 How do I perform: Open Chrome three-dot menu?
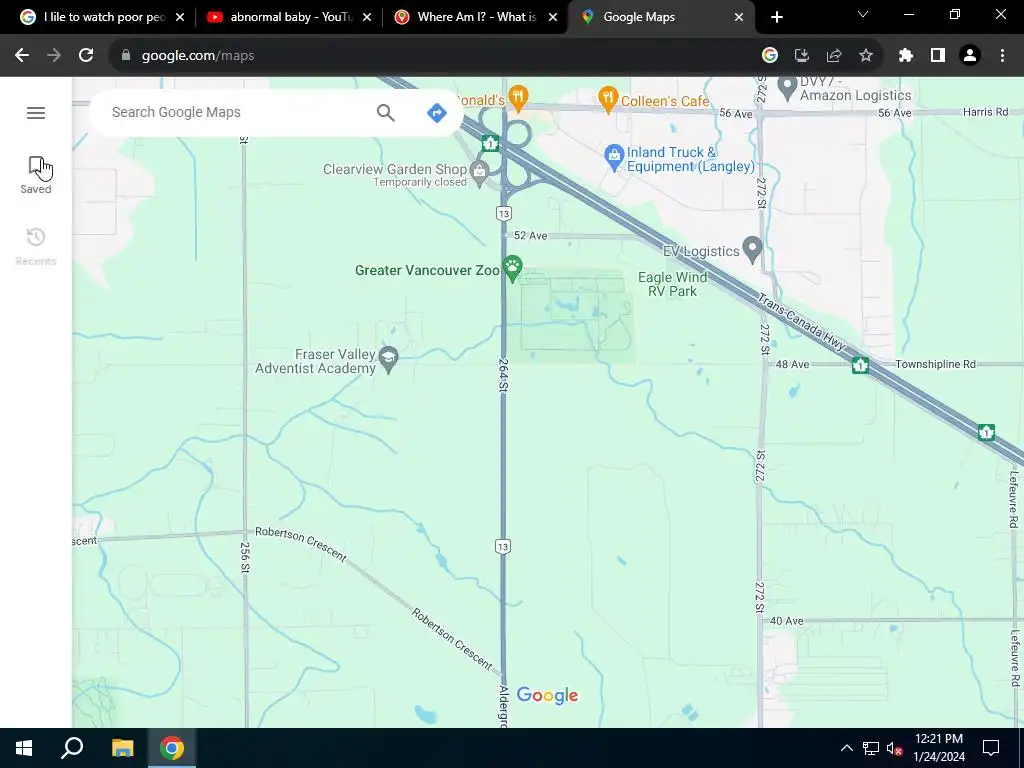click(1002, 56)
